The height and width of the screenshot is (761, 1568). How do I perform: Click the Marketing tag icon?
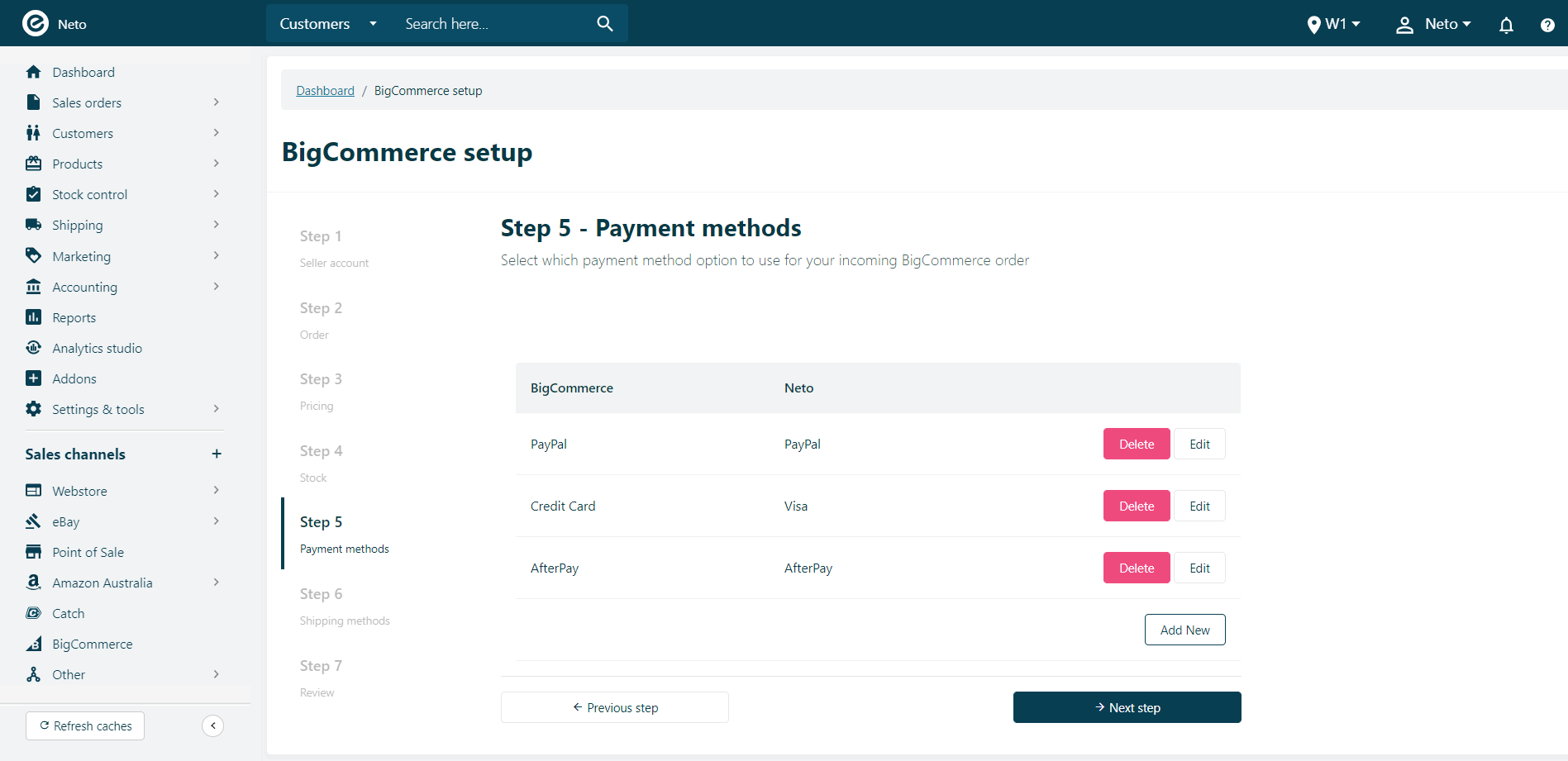34,255
